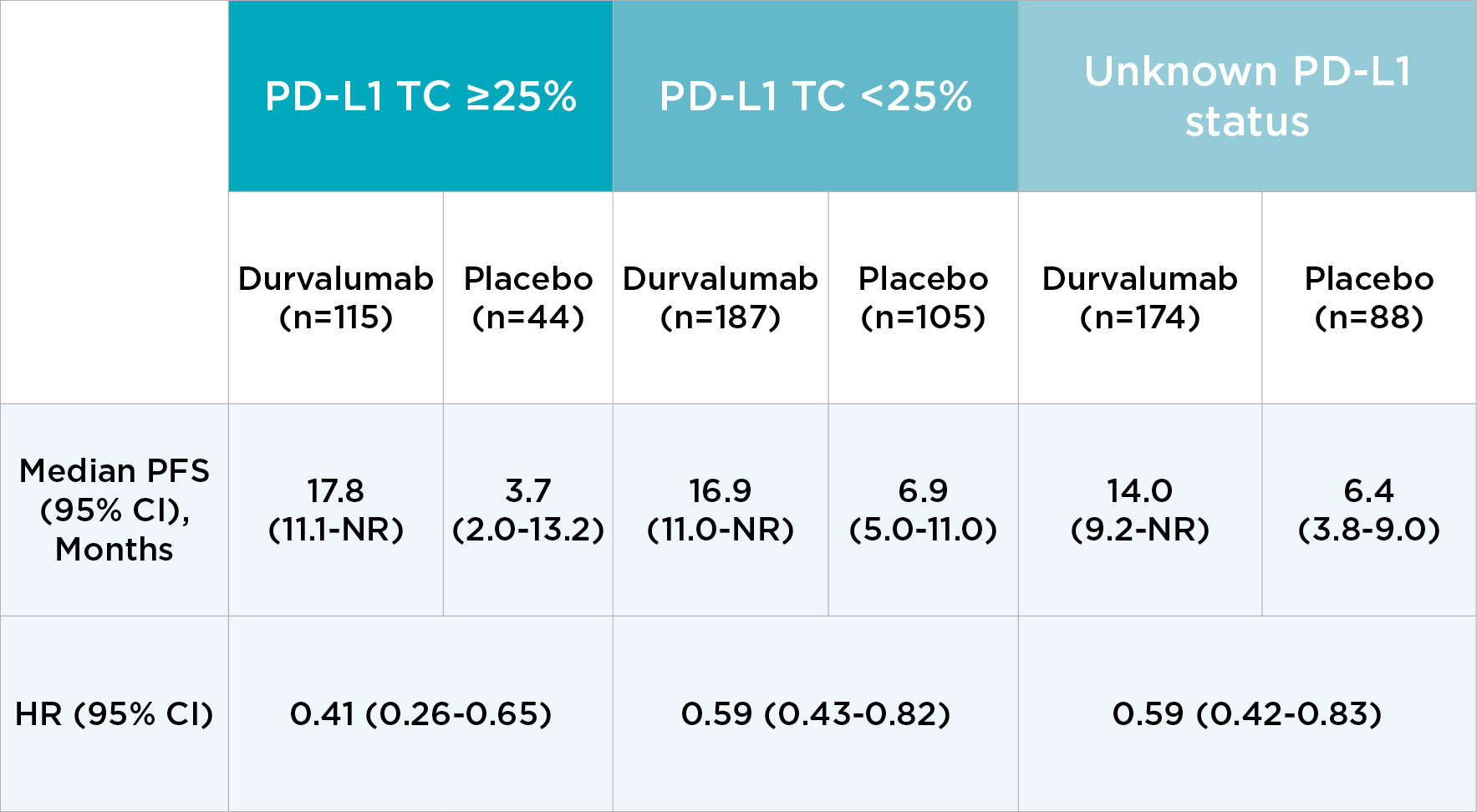Click the Placebo (n=105) column heading
1477x812 pixels.
click(924, 297)
